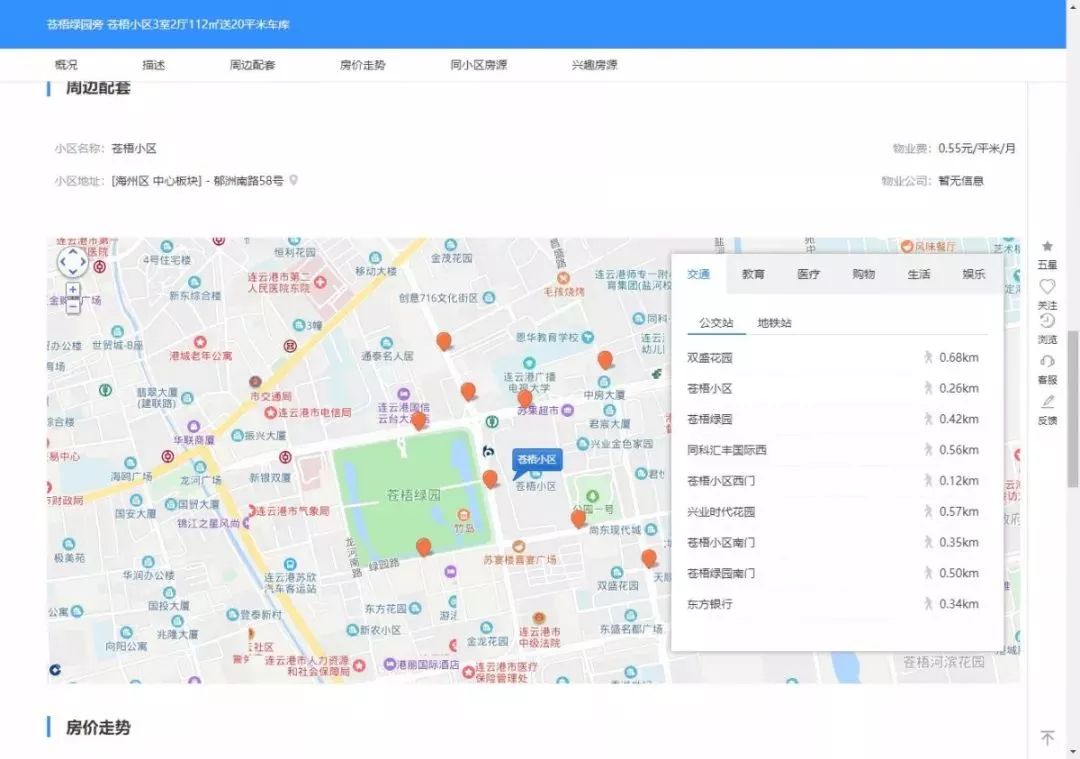Select 周边配套 in the navigation bar
Image resolution: width=1080 pixels, height=759 pixels.
coord(252,65)
